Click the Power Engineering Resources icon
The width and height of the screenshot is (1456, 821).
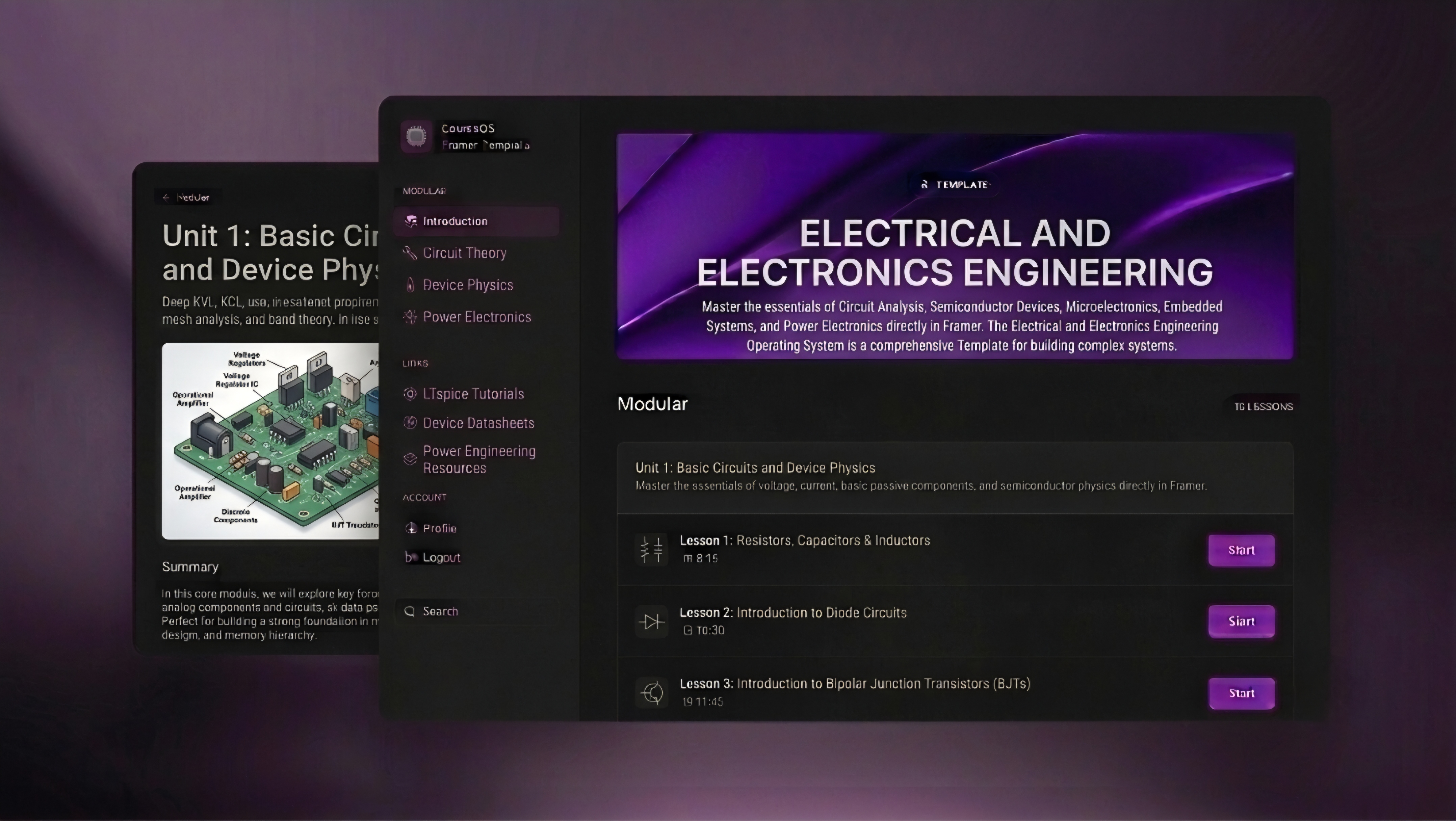pos(410,459)
